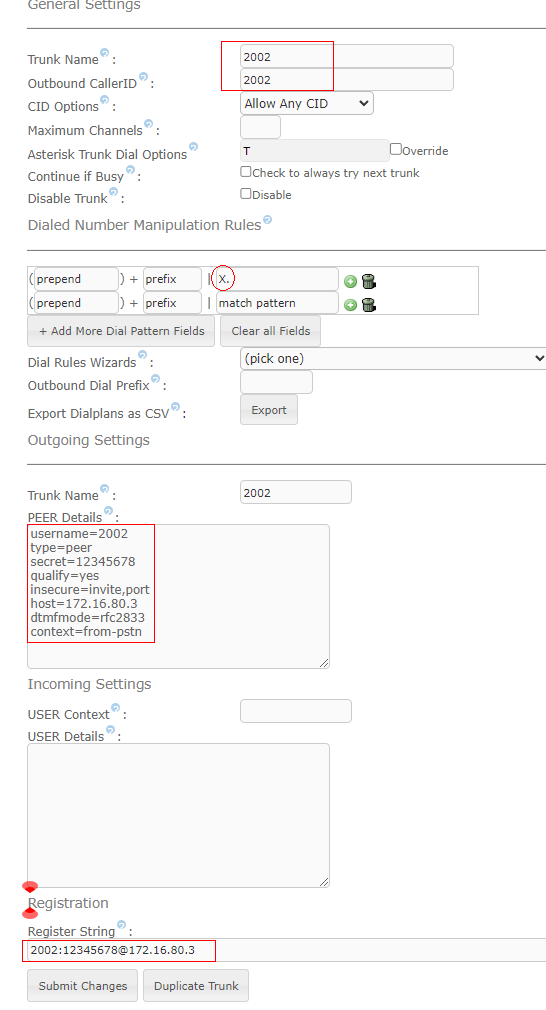Tick the Disable trunk checkbox
The width and height of the screenshot is (546, 1010).
click(x=245, y=193)
